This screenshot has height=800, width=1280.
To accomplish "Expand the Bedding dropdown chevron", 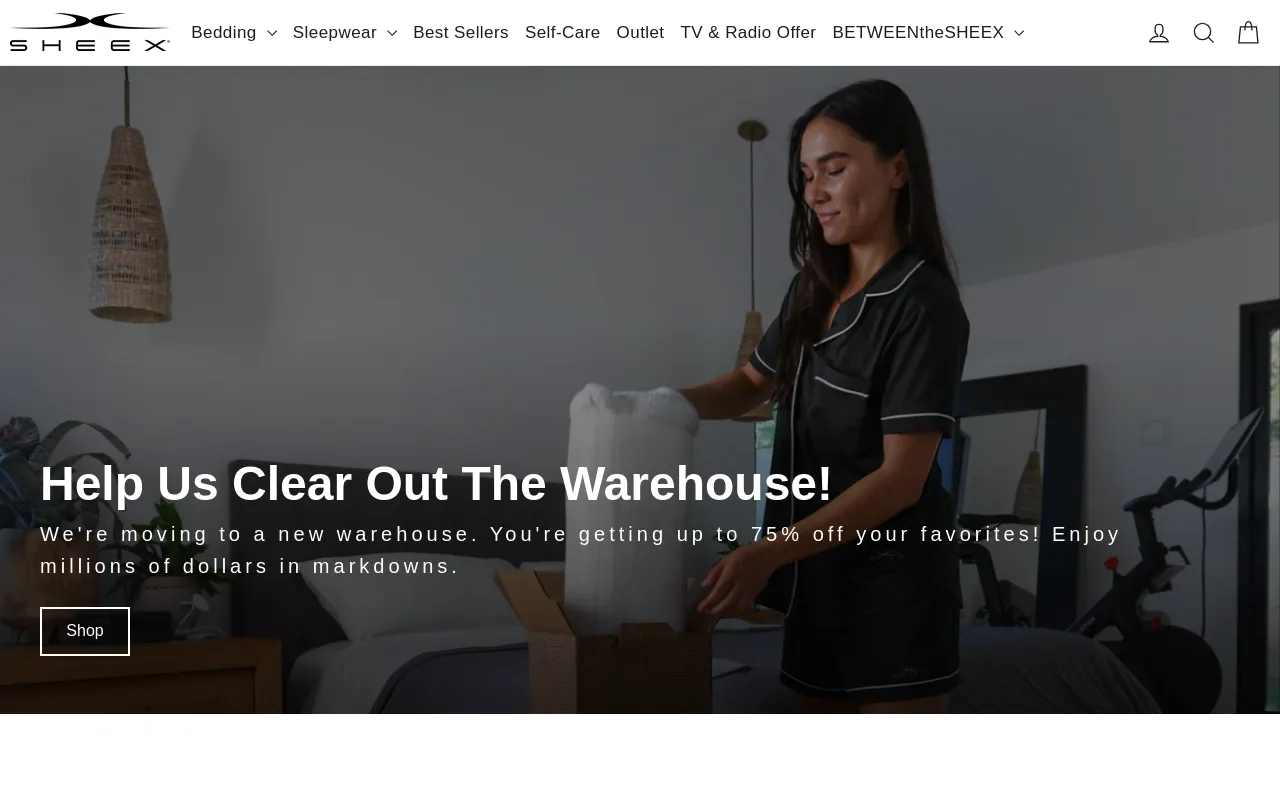I will click(x=271, y=33).
